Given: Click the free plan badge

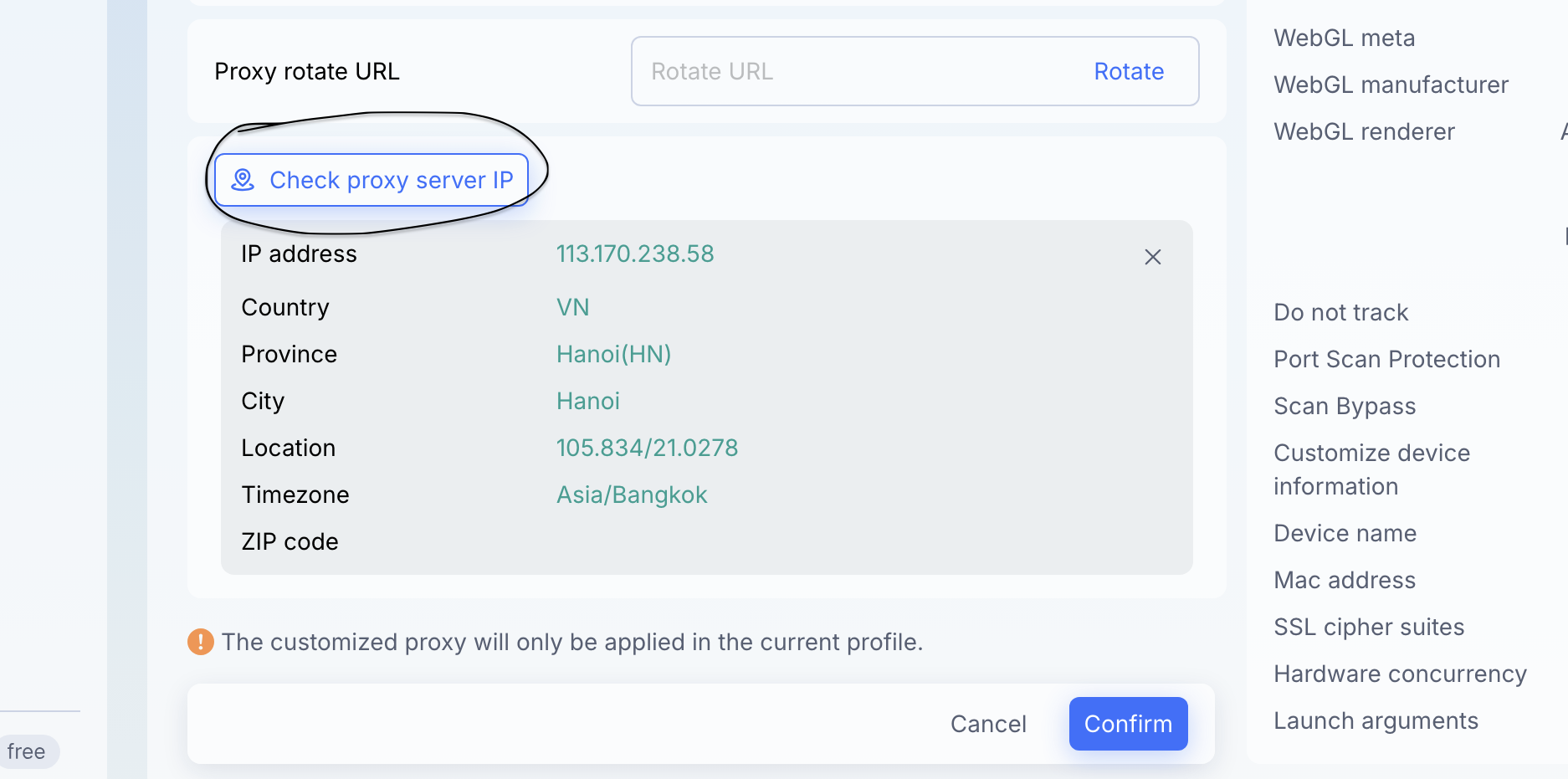Looking at the screenshot, I should point(26,751).
